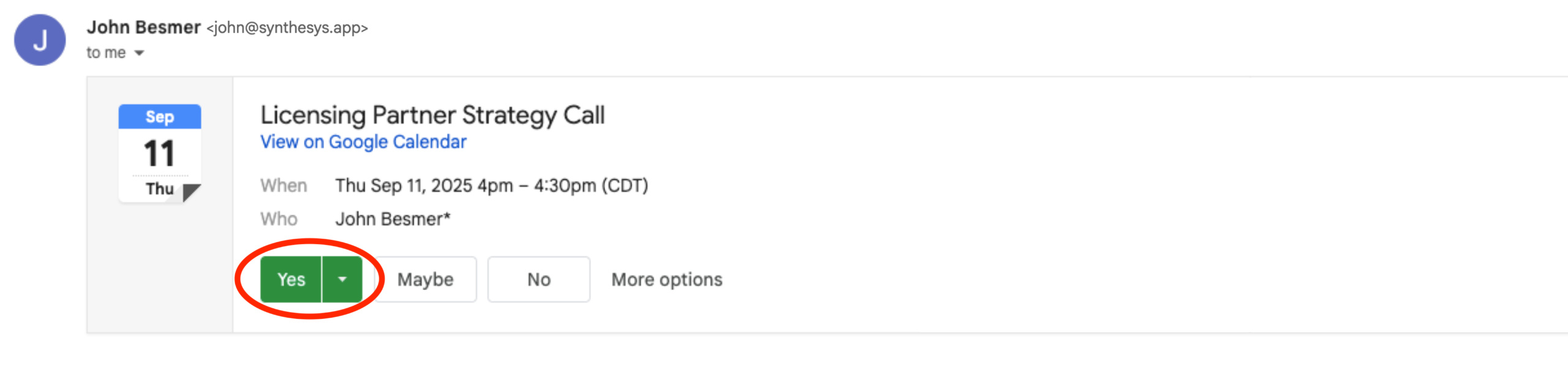Click the "to me" recipient text
1568x391 pixels.
(106, 53)
